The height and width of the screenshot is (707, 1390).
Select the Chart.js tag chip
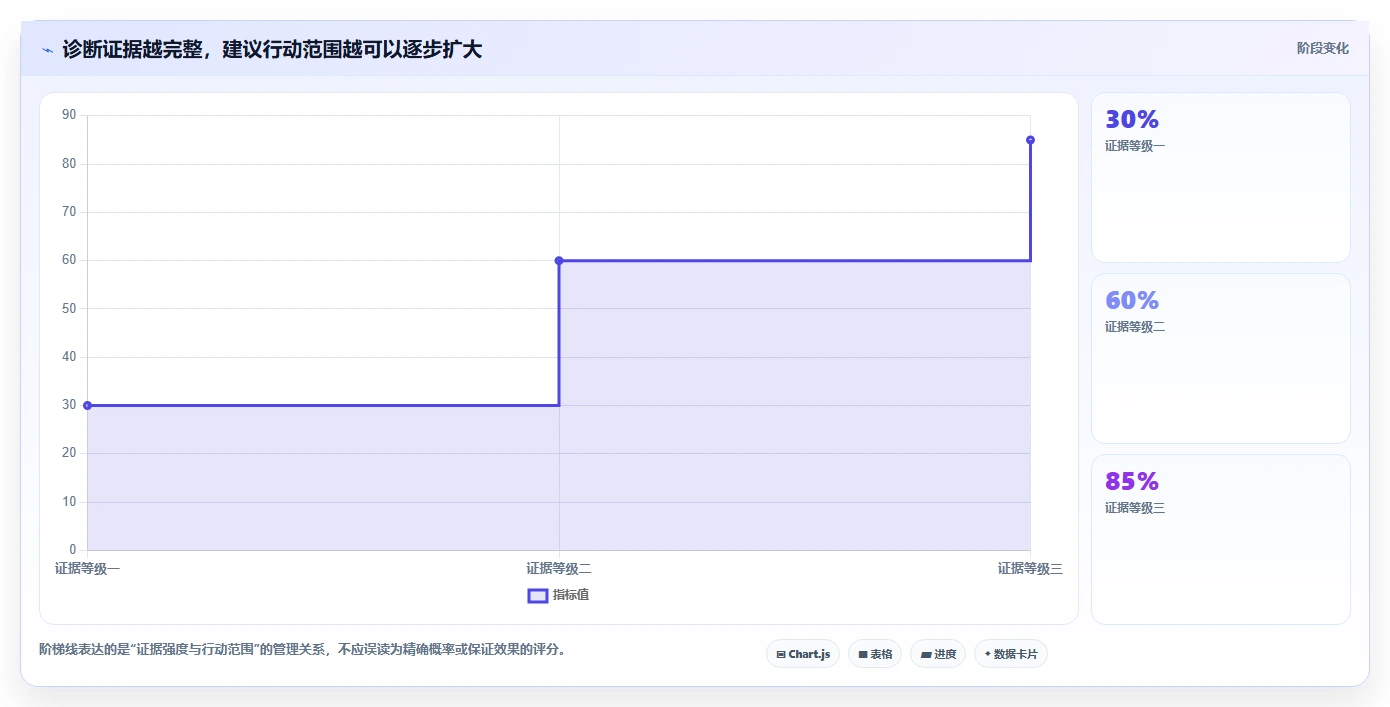(x=803, y=654)
